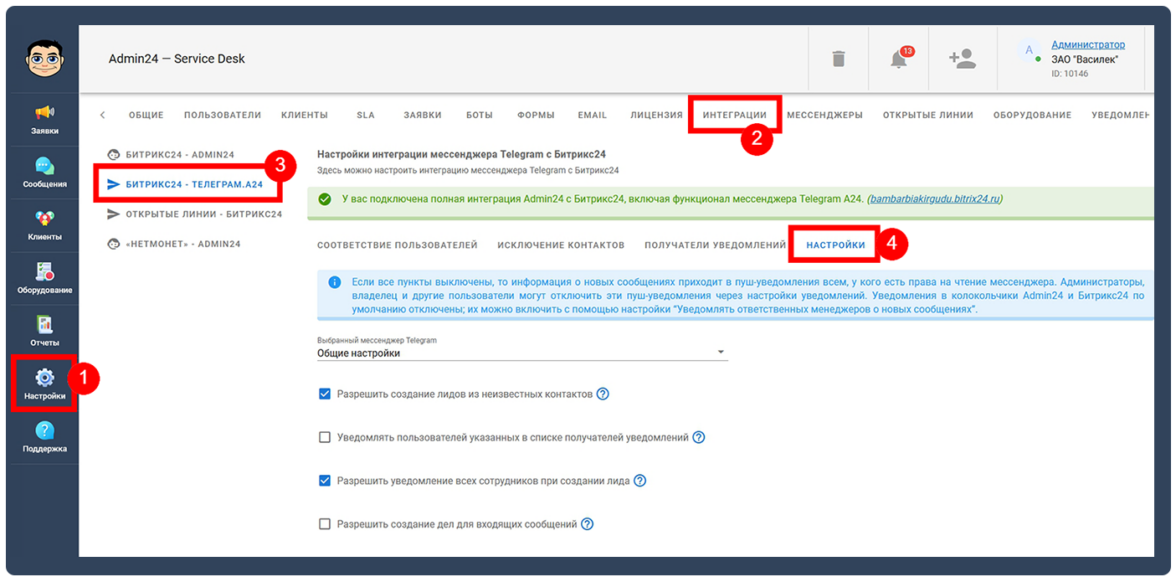Toggle Разрешить уведомление всех сотрудников checkbox

325,481
